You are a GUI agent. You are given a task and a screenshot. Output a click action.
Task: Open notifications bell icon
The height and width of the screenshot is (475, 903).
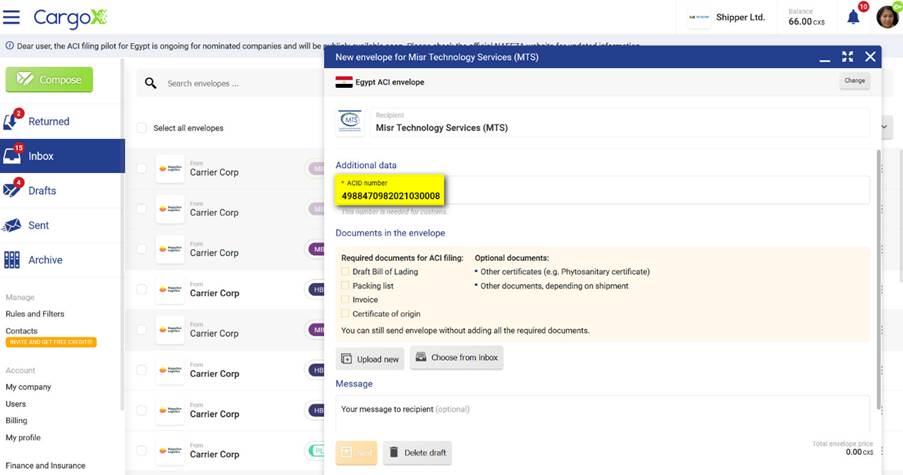[853, 17]
